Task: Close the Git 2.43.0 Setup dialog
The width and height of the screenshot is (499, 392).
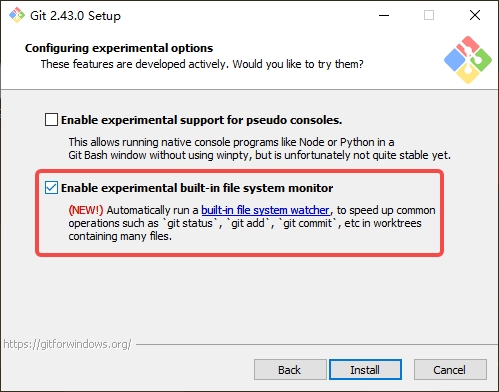Action: click(x=475, y=15)
